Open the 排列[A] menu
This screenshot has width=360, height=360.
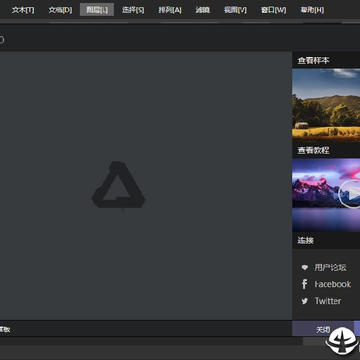(x=170, y=10)
